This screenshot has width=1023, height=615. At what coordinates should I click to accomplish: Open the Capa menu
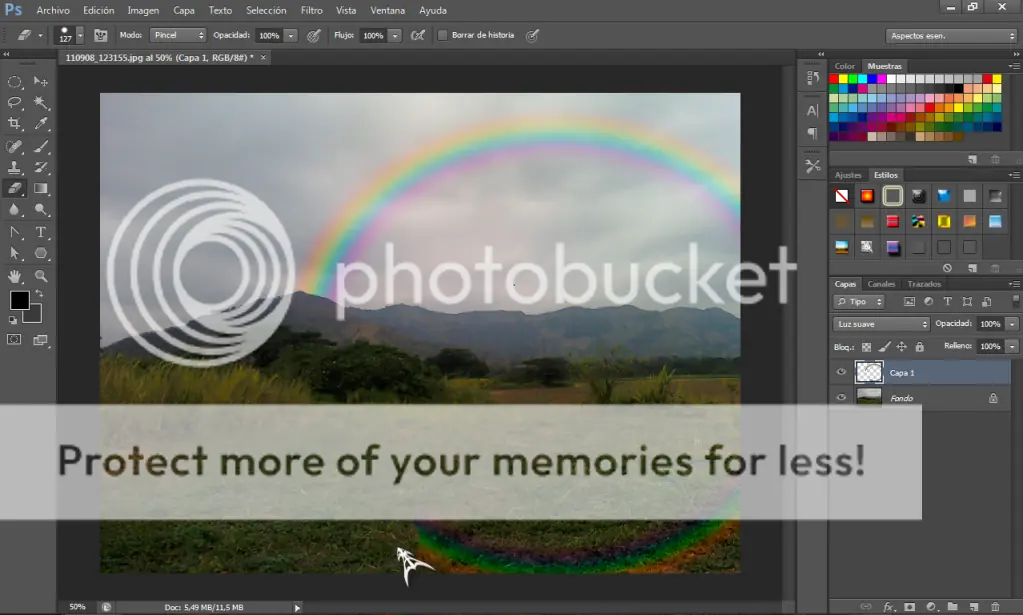183,10
